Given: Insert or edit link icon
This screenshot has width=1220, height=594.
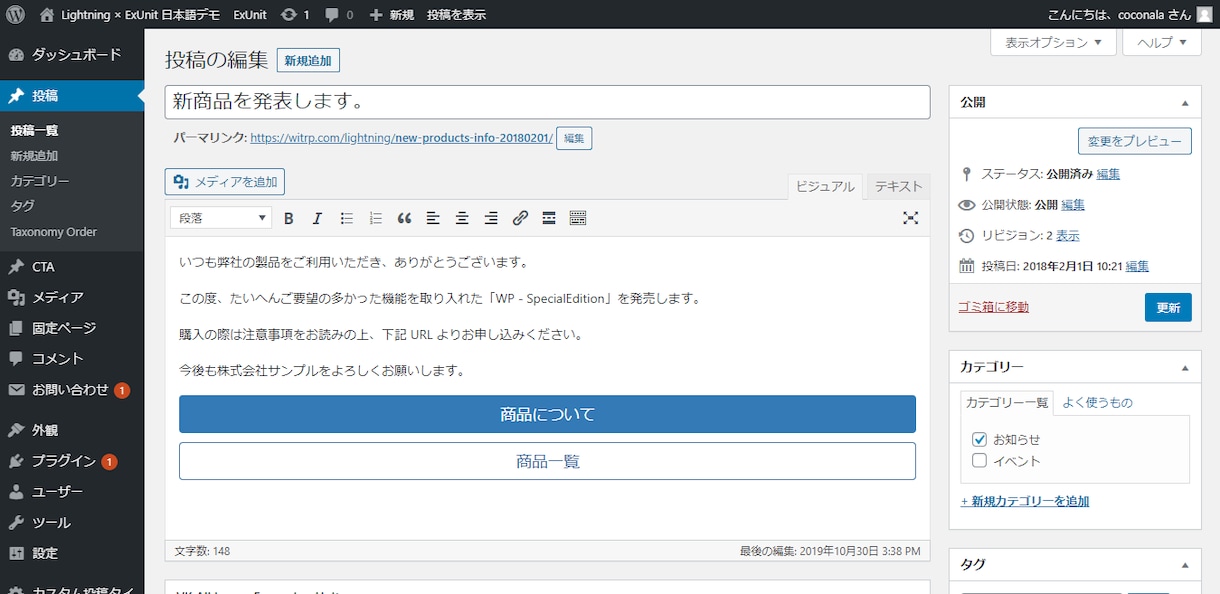Looking at the screenshot, I should 520,218.
